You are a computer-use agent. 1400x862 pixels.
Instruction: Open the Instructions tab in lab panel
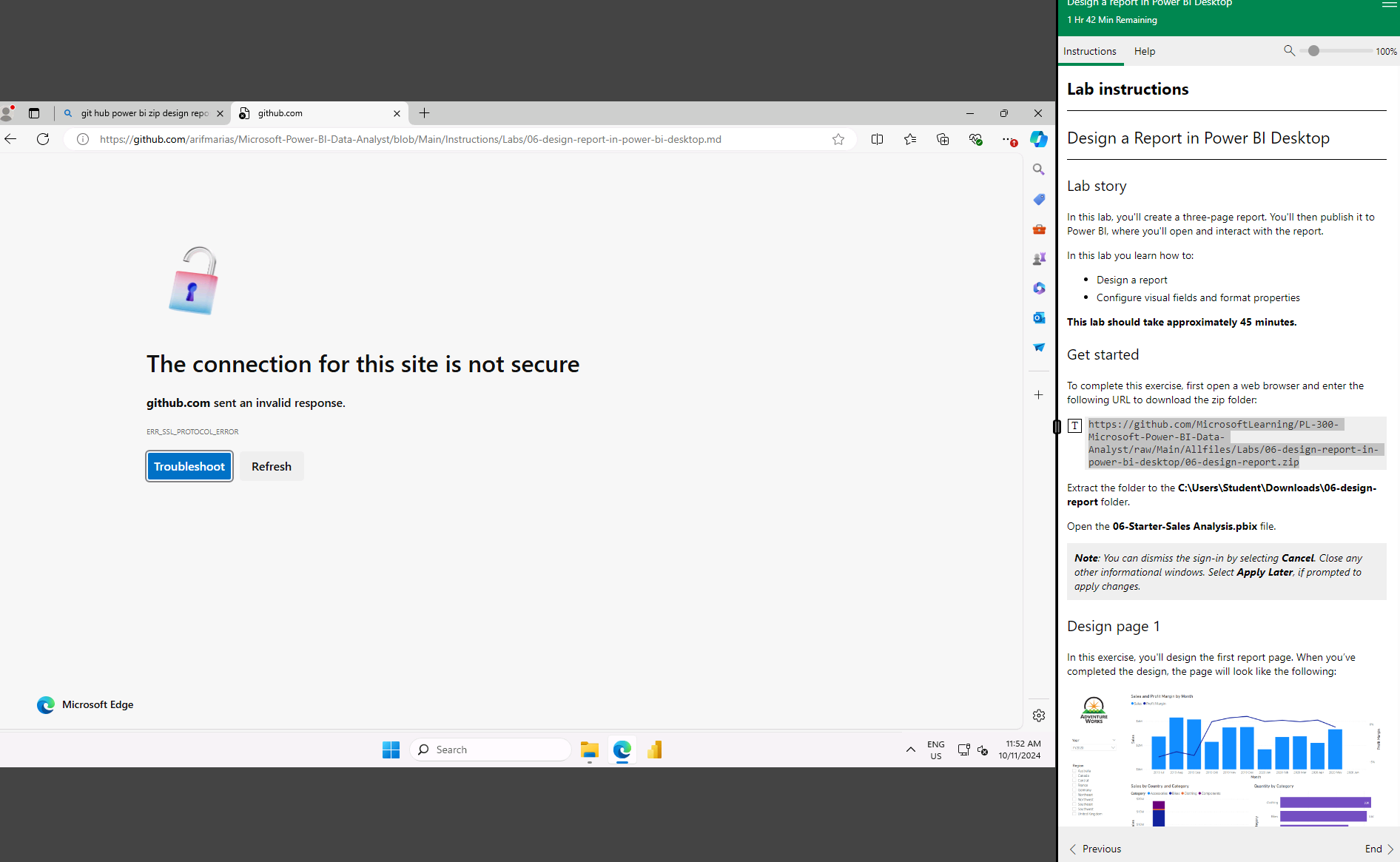[1089, 51]
